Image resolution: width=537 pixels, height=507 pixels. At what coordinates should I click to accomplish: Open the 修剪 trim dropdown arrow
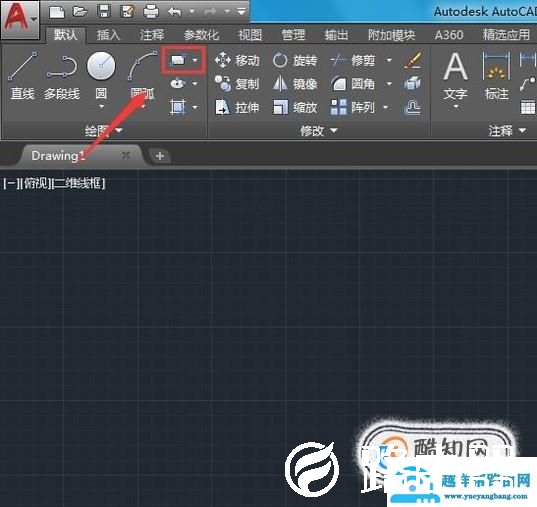click(x=389, y=61)
